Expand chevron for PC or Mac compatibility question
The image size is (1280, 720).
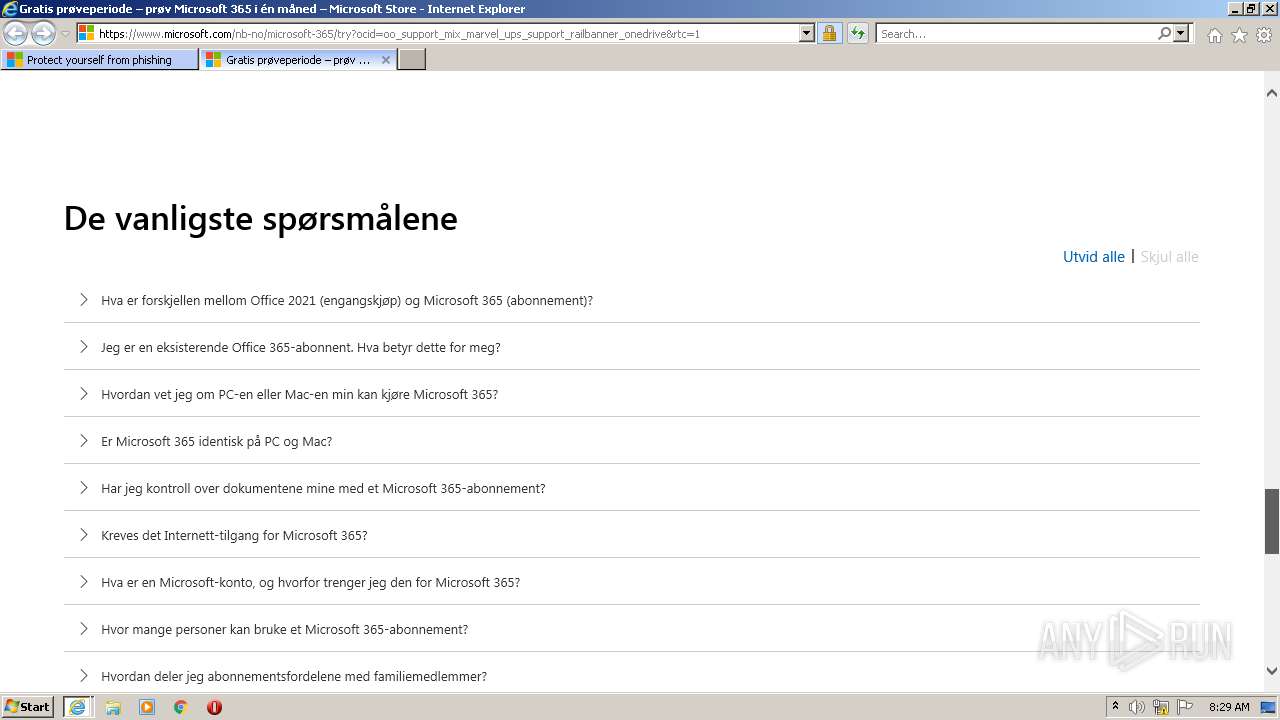pyautogui.click(x=84, y=394)
